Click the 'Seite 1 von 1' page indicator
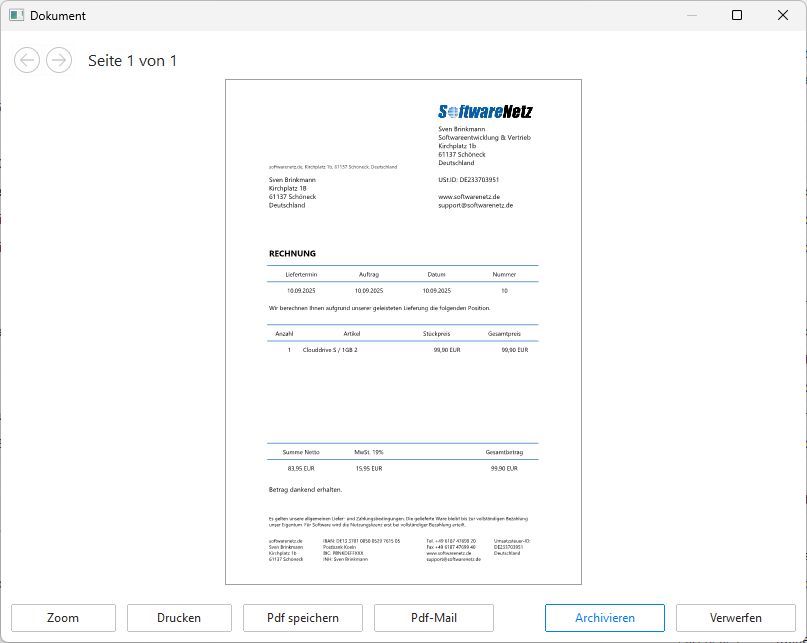 tap(132, 61)
